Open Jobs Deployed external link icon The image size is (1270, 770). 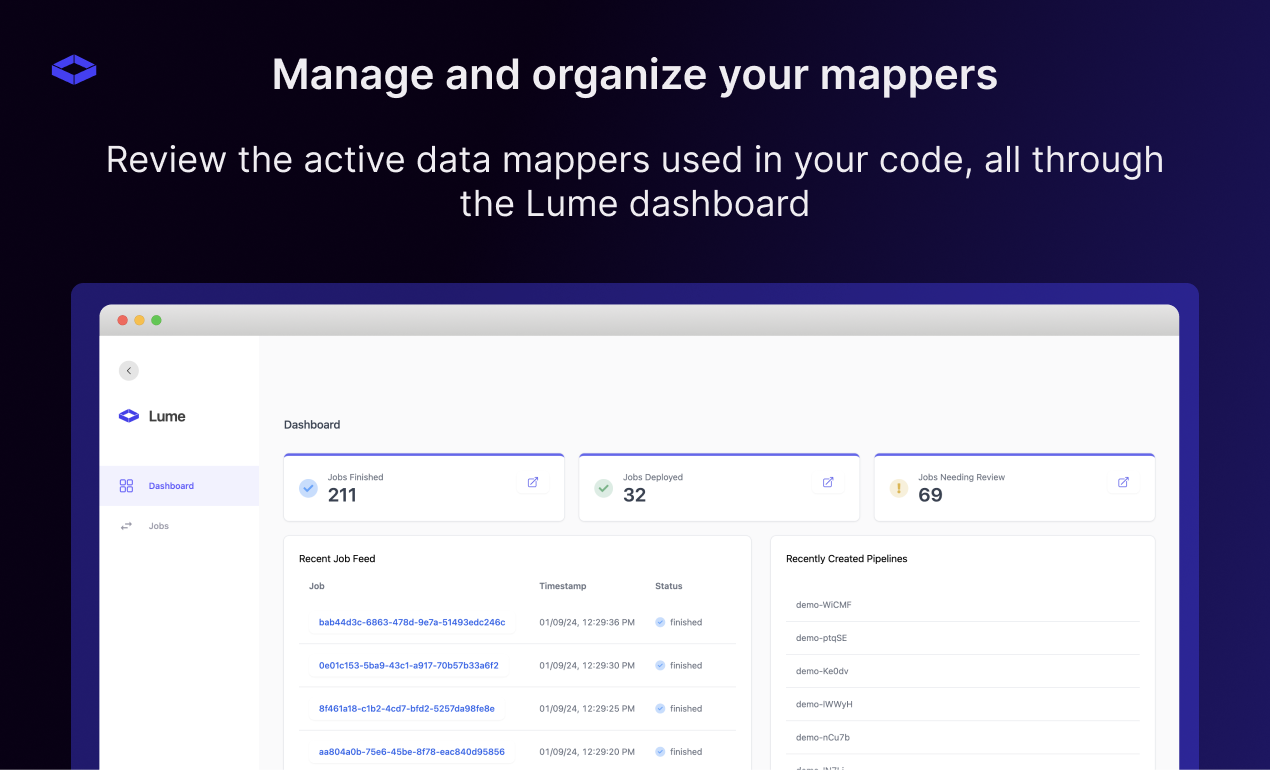coord(828,482)
